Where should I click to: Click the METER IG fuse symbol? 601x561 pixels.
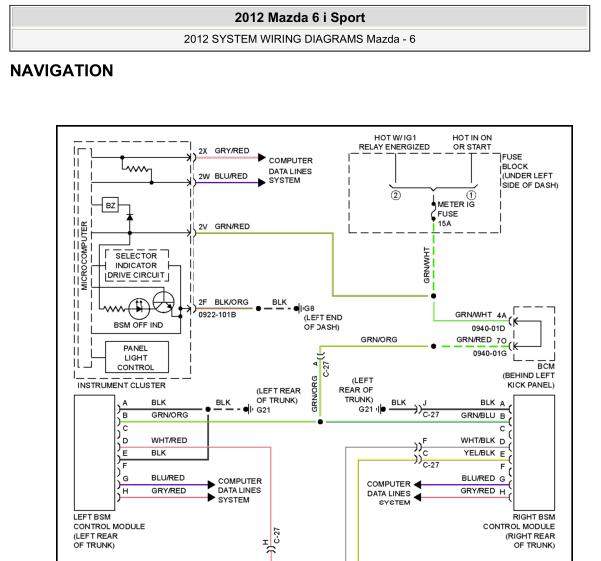coord(434,212)
